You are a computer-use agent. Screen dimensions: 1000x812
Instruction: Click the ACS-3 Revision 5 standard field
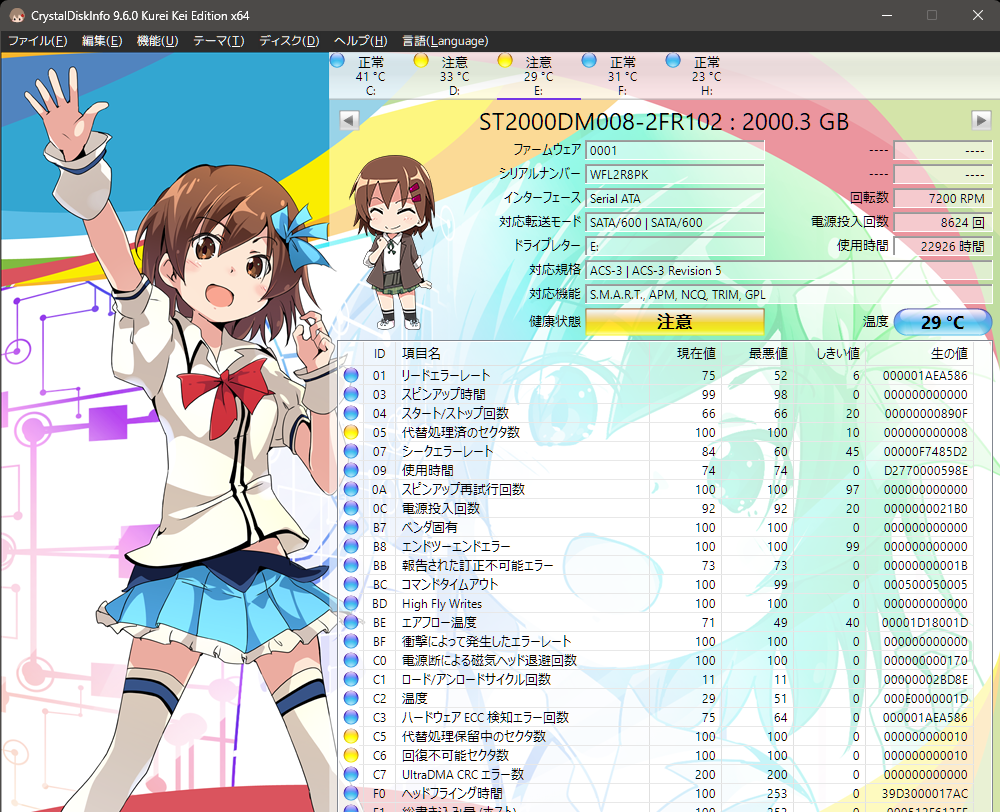[x=789, y=270]
